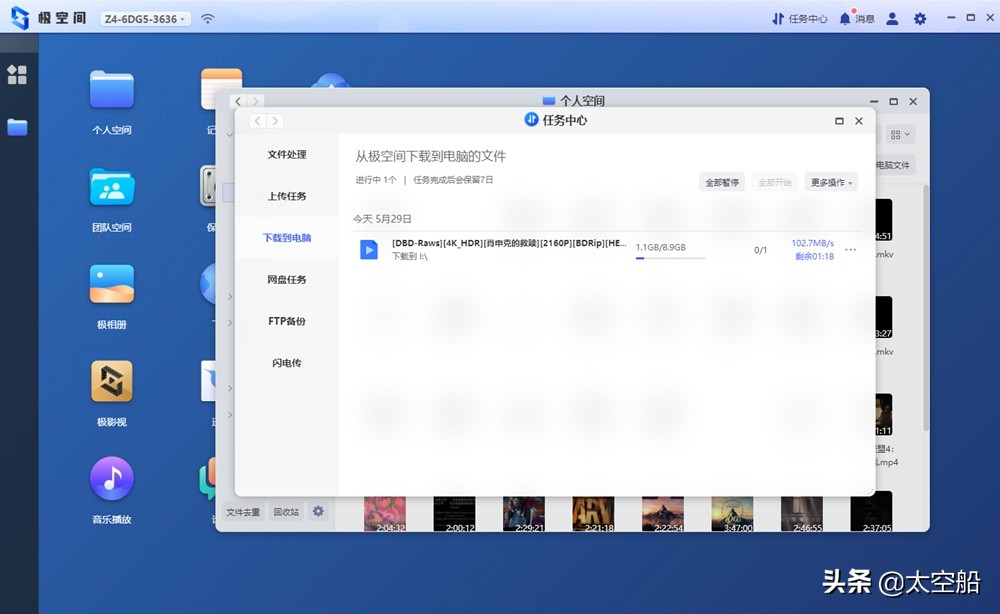Click the 回收站 button in 个人空间
1000x614 pixels.
286,512
